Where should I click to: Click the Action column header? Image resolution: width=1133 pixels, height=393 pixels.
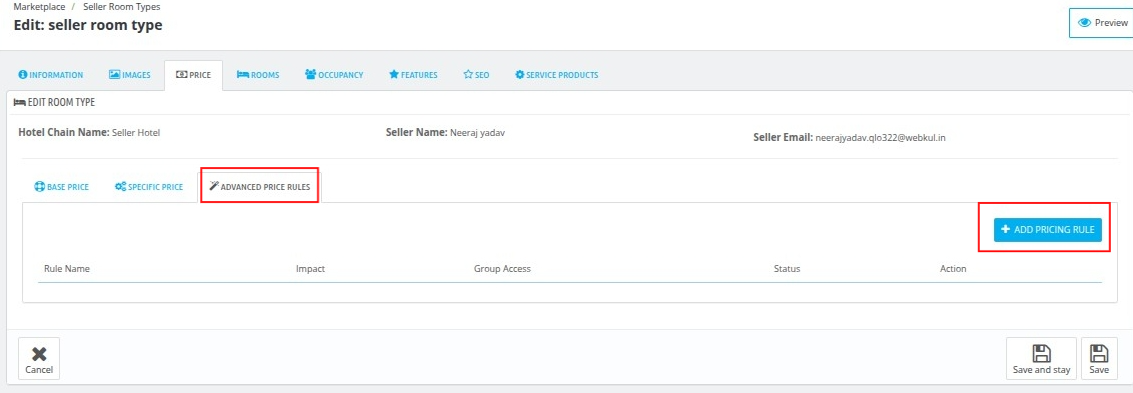pos(953,269)
